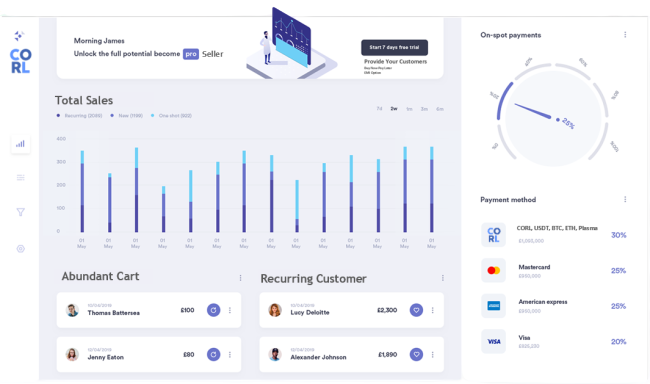
Task: Select the 6m time range
Action: click(x=440, y=109)
